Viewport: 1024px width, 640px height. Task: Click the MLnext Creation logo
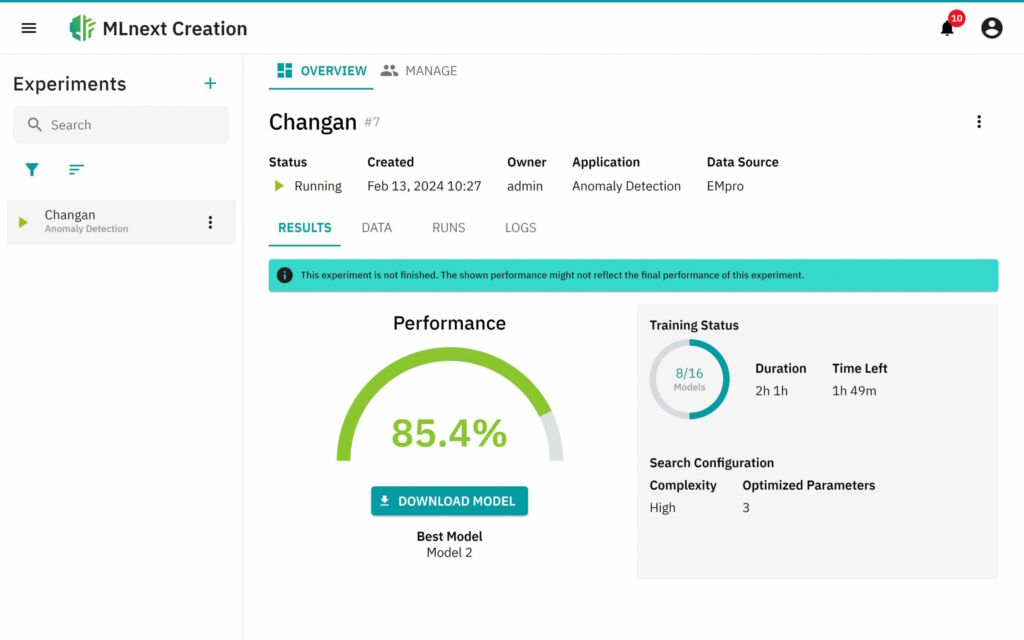click(82, 28)
